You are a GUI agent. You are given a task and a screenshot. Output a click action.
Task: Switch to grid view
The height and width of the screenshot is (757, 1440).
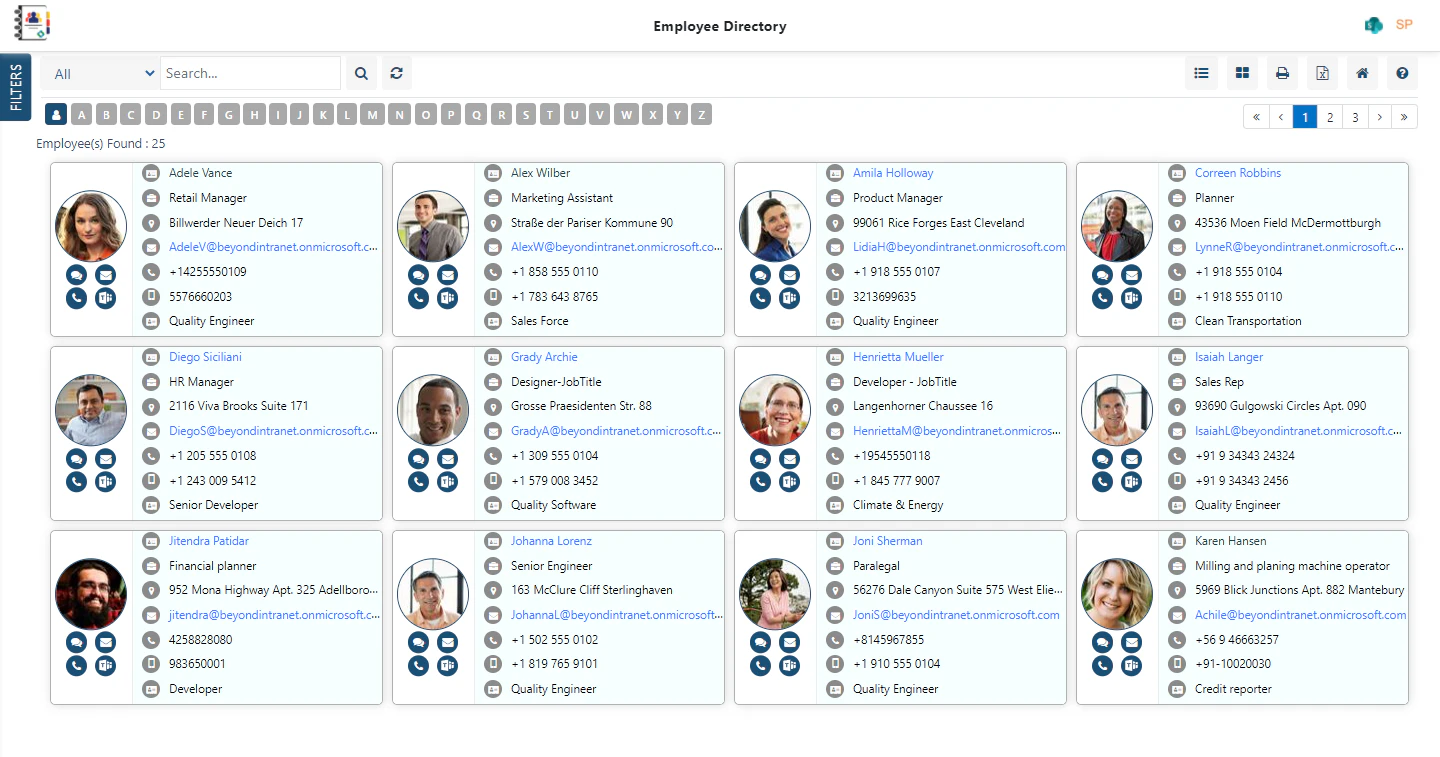point(1242,73)
